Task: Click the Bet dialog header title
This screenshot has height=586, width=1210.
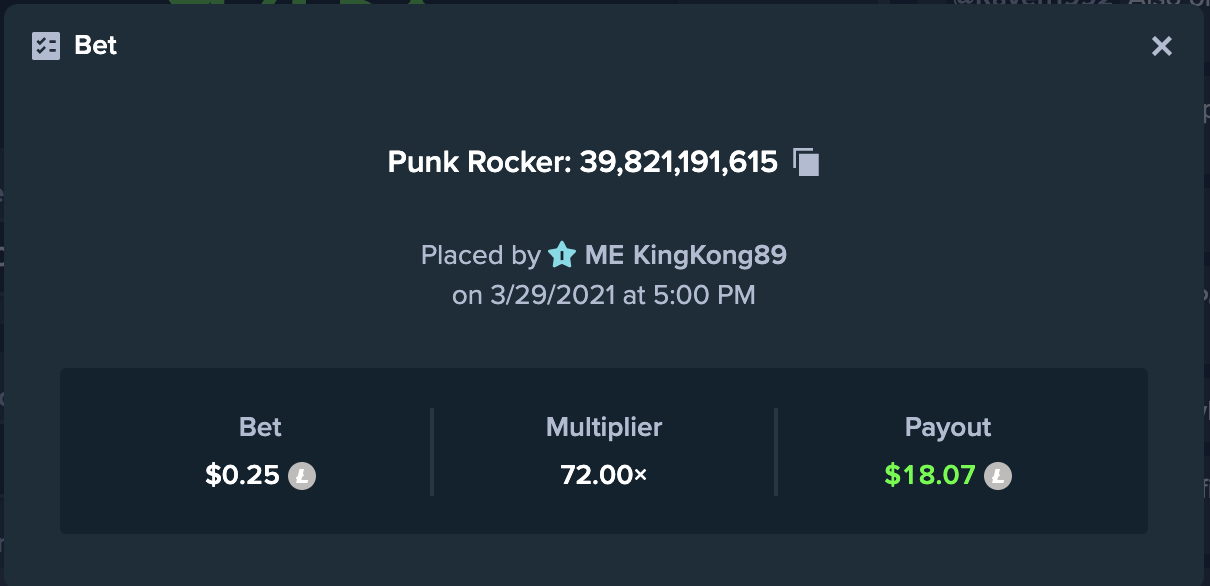Action: pyautogui.click(x=96, y=46)
